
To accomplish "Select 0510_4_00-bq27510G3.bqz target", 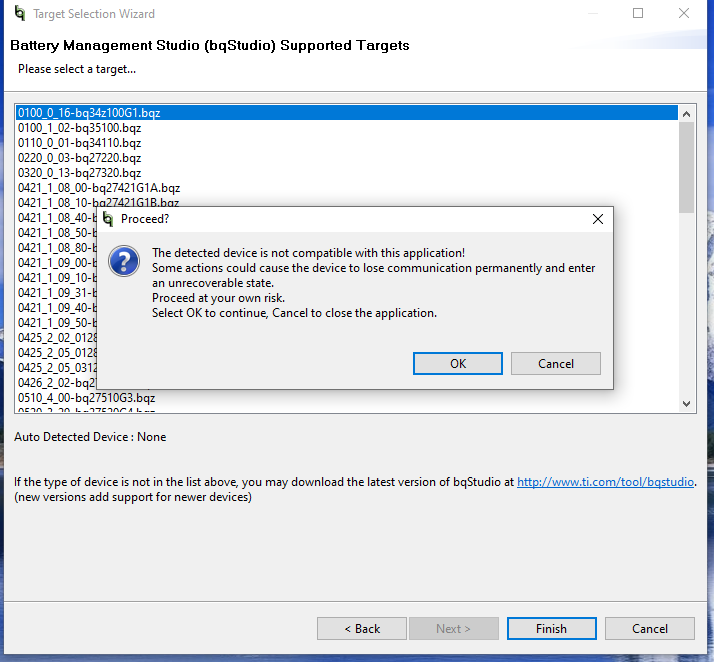I will tap(347, 398).
